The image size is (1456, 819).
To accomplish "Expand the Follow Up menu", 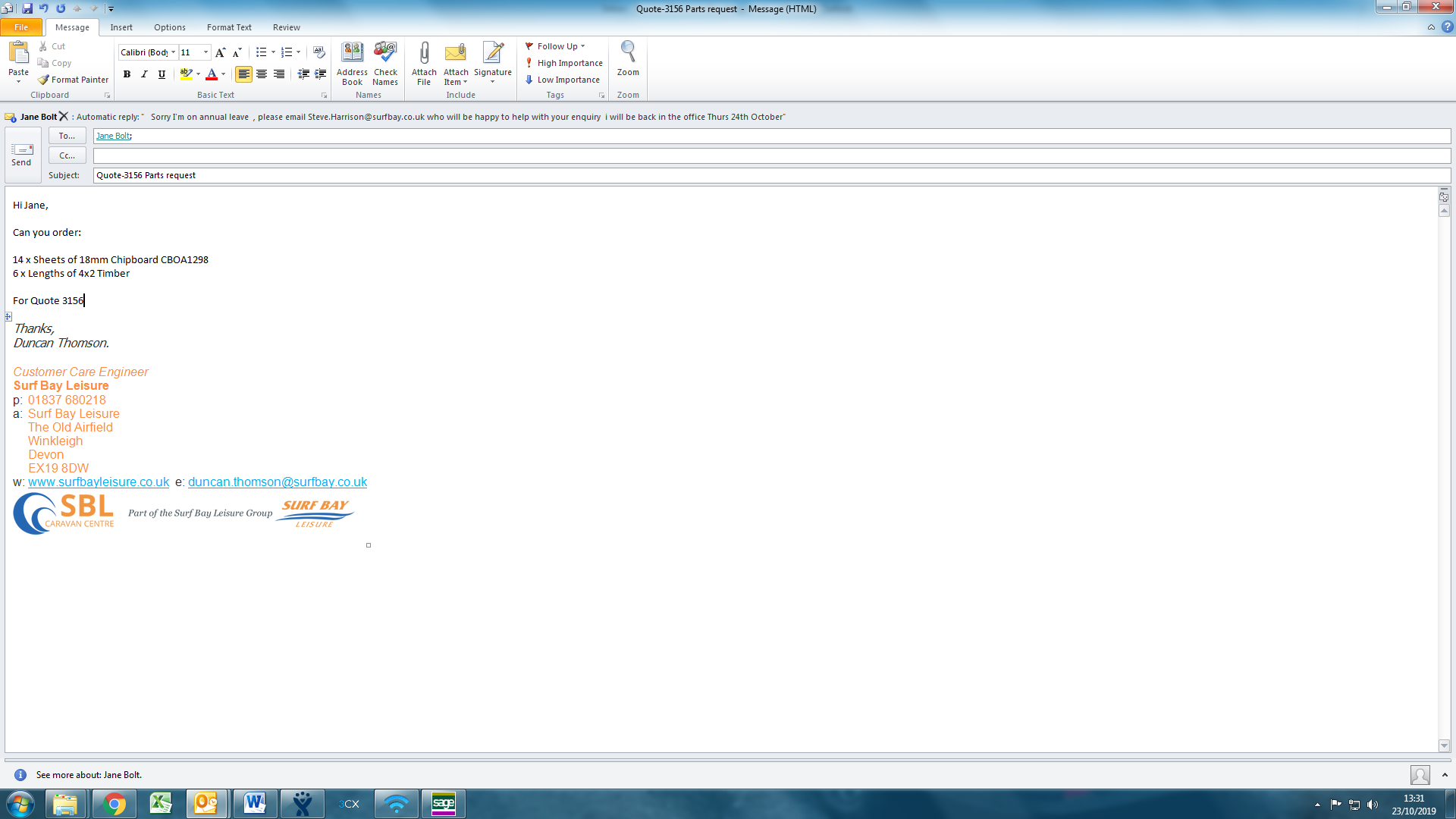I will (556, 46).
